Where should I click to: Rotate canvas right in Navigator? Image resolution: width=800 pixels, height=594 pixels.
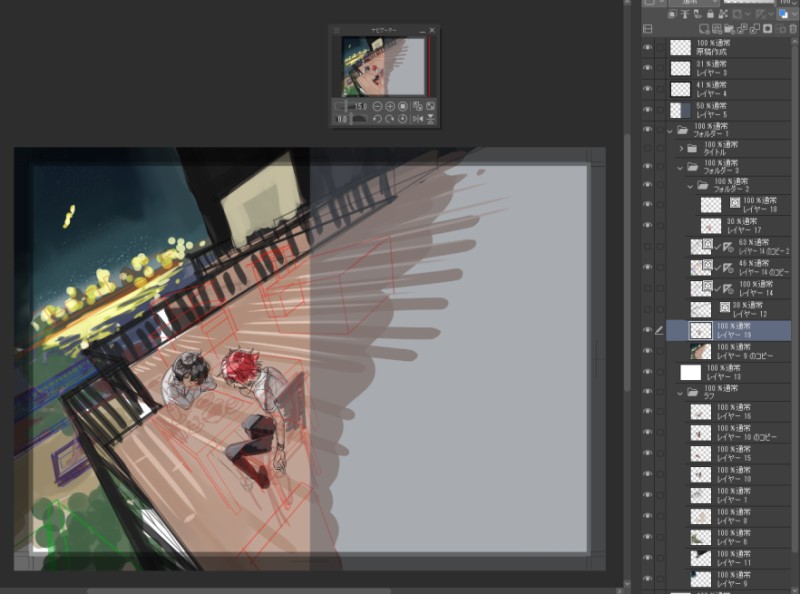tap(390, 119)
